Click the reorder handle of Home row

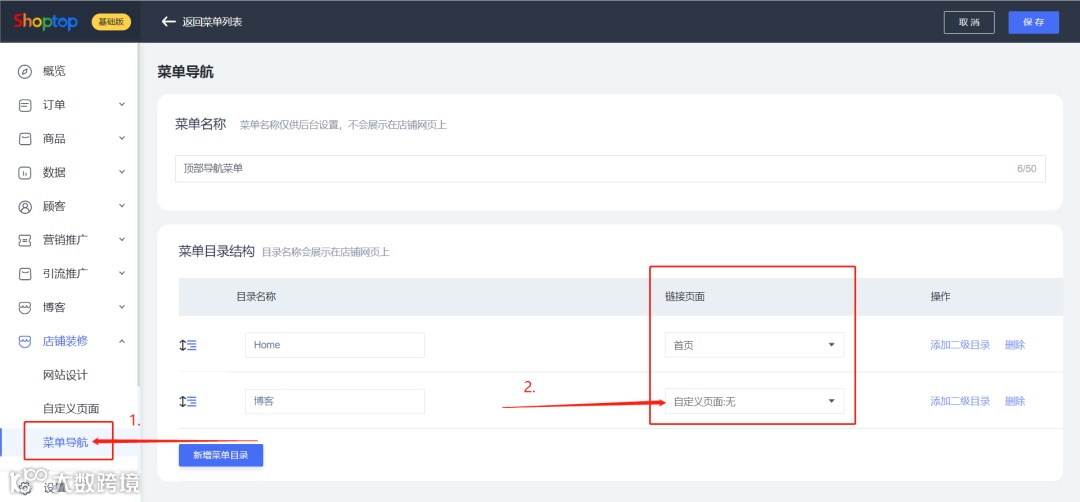pyautogui.click(x=187, y=345)
